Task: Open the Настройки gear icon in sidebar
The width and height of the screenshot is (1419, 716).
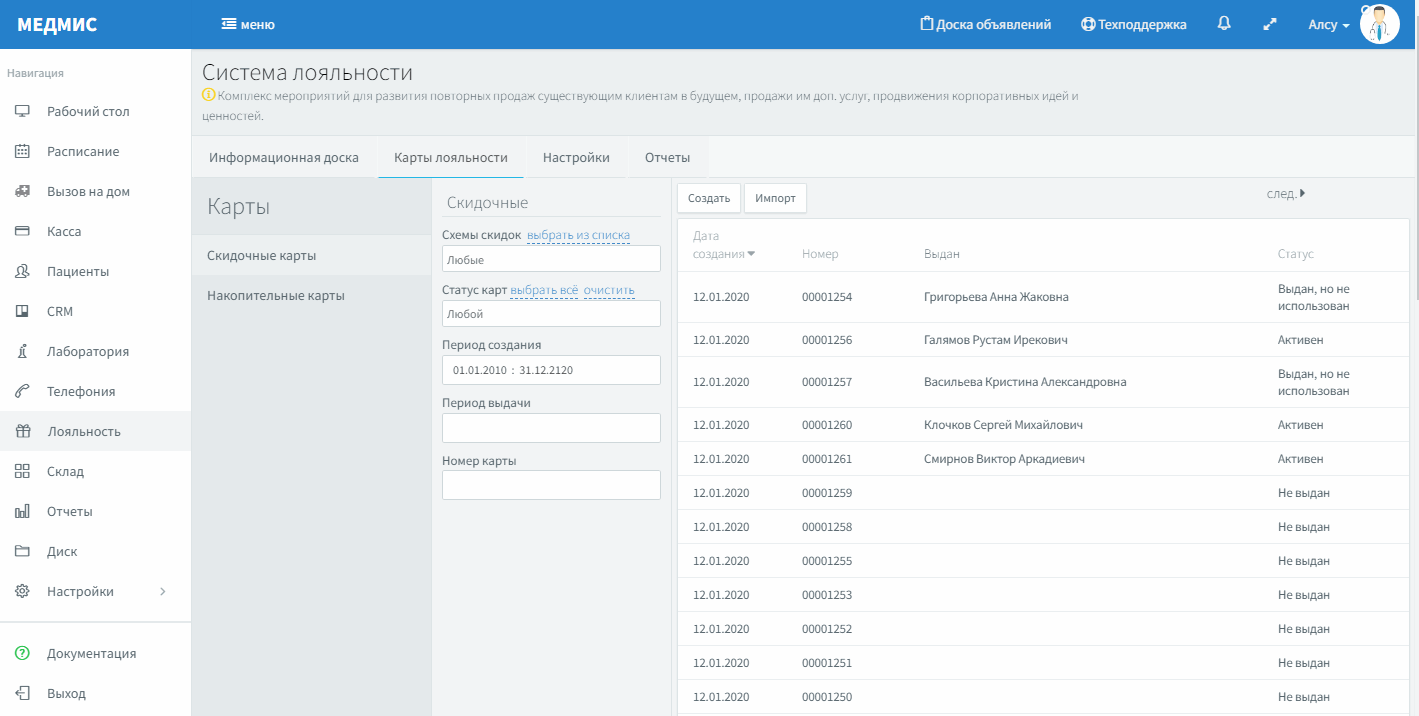Action: pos(22,591)
